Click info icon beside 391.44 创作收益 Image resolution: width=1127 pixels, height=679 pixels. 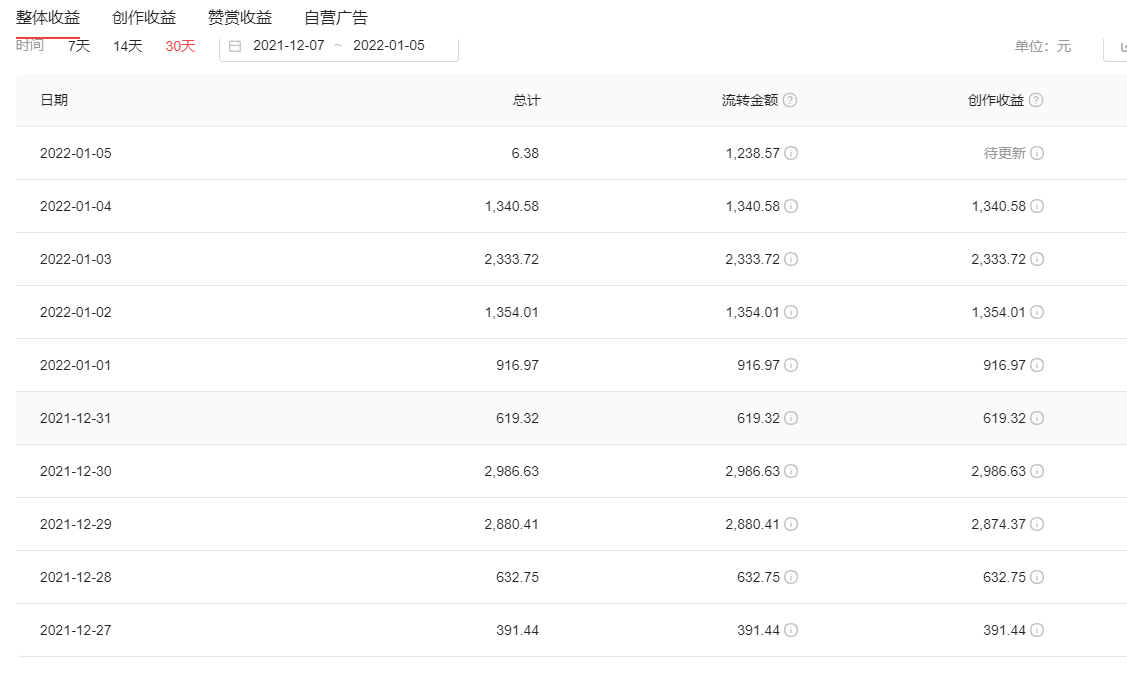[x=1037, y=630]
